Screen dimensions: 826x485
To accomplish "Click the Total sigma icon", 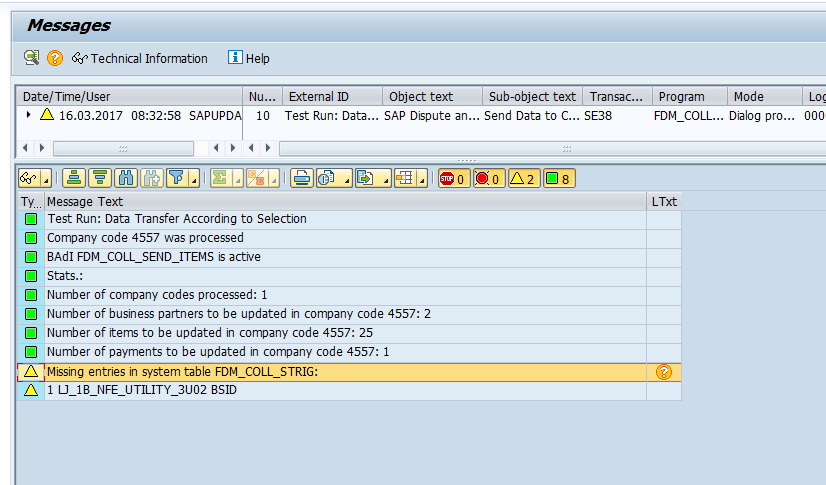I will click(x=220, y=179).
